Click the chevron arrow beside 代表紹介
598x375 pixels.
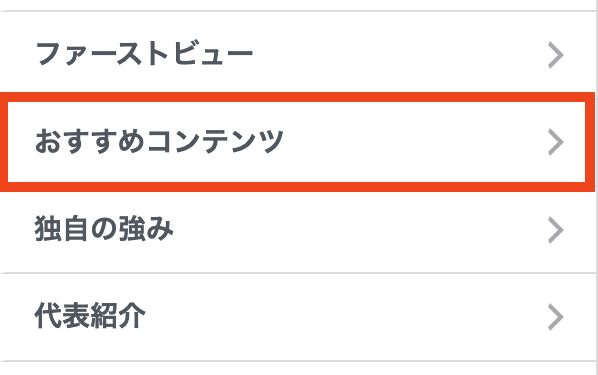click(556, 317)
